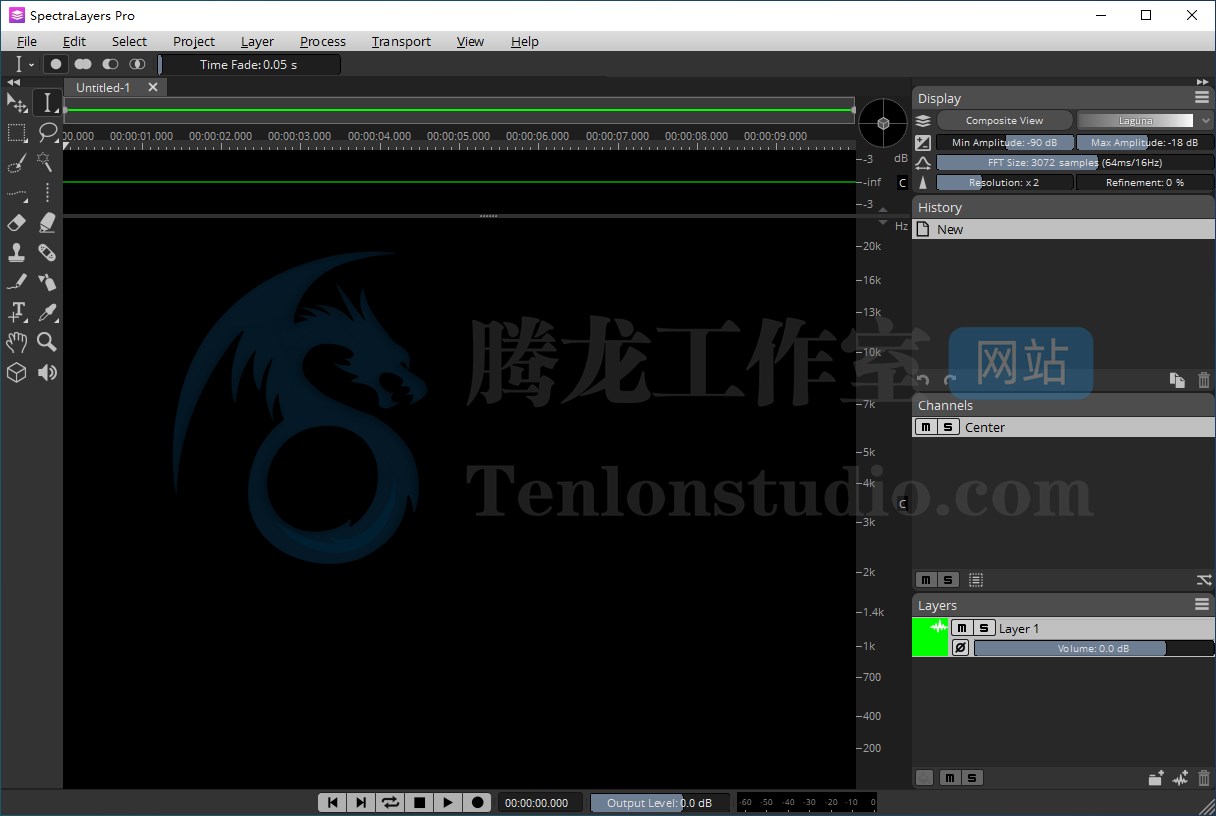This screenshot has width=1216, height=816.
Task: Select the Eraser tool
Action: click(17, 222)
